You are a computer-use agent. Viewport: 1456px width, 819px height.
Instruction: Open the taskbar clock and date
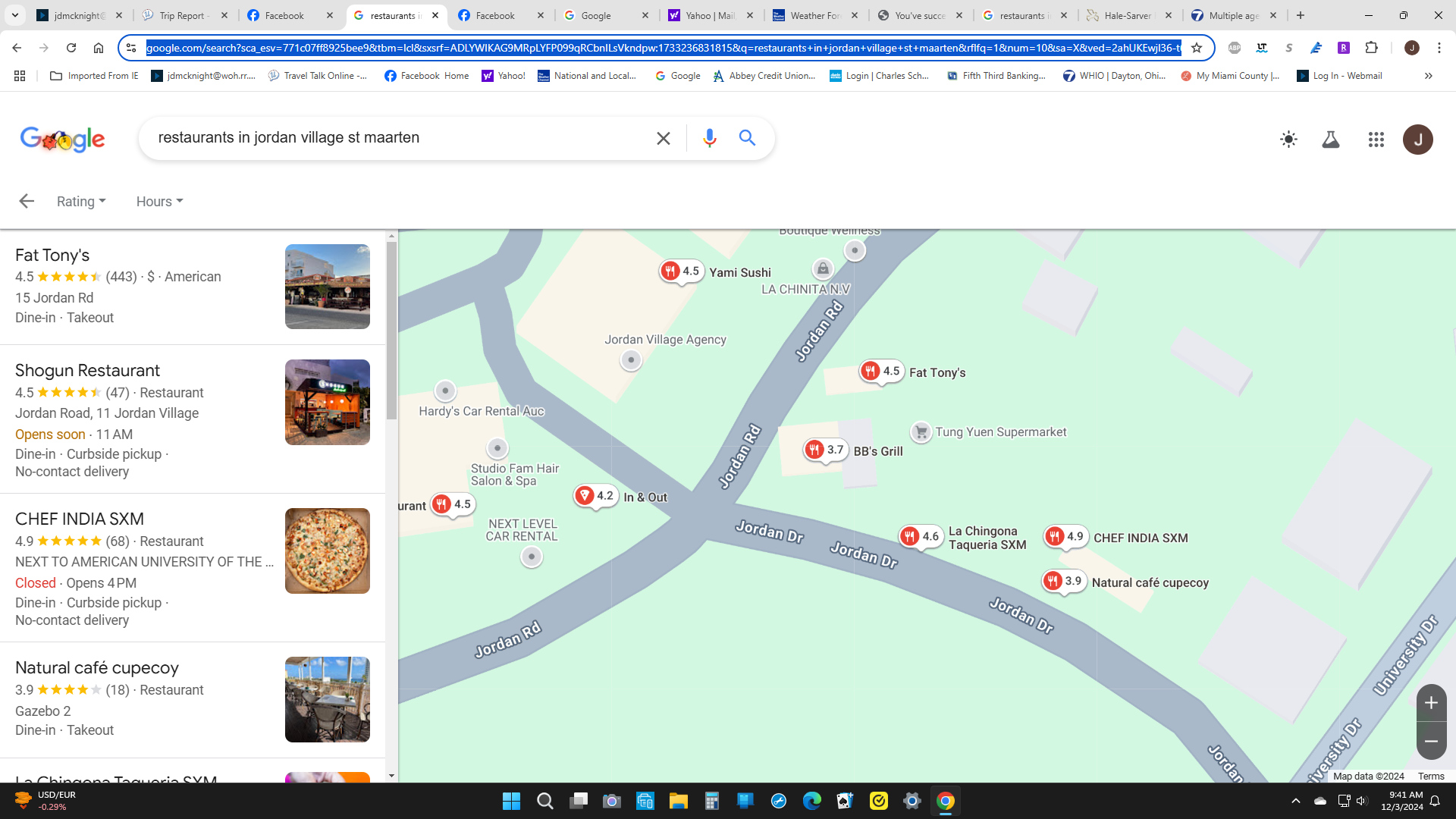click(x=1402, y=801)
